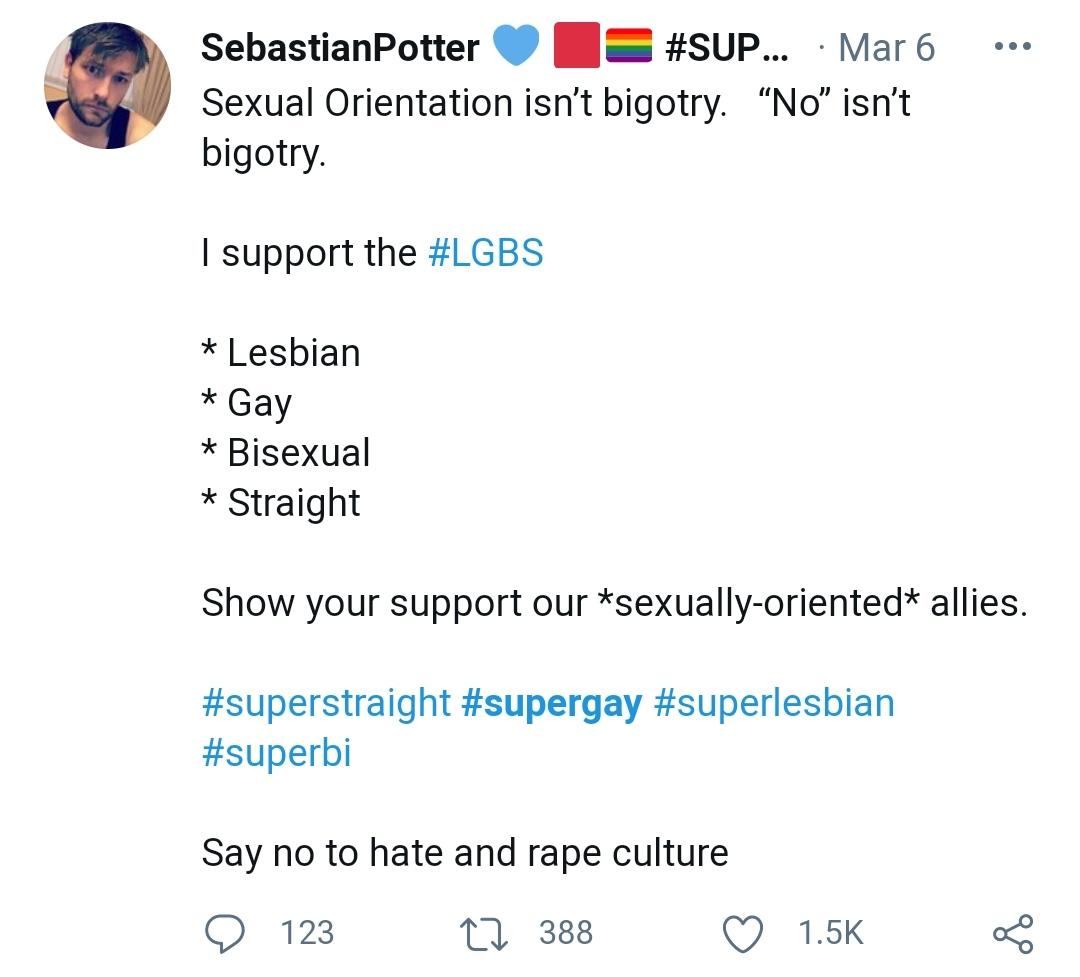Viewport: 1080px width, 977px height.
Task: Click the #superbi hashtag link
Action: point(276,752)
